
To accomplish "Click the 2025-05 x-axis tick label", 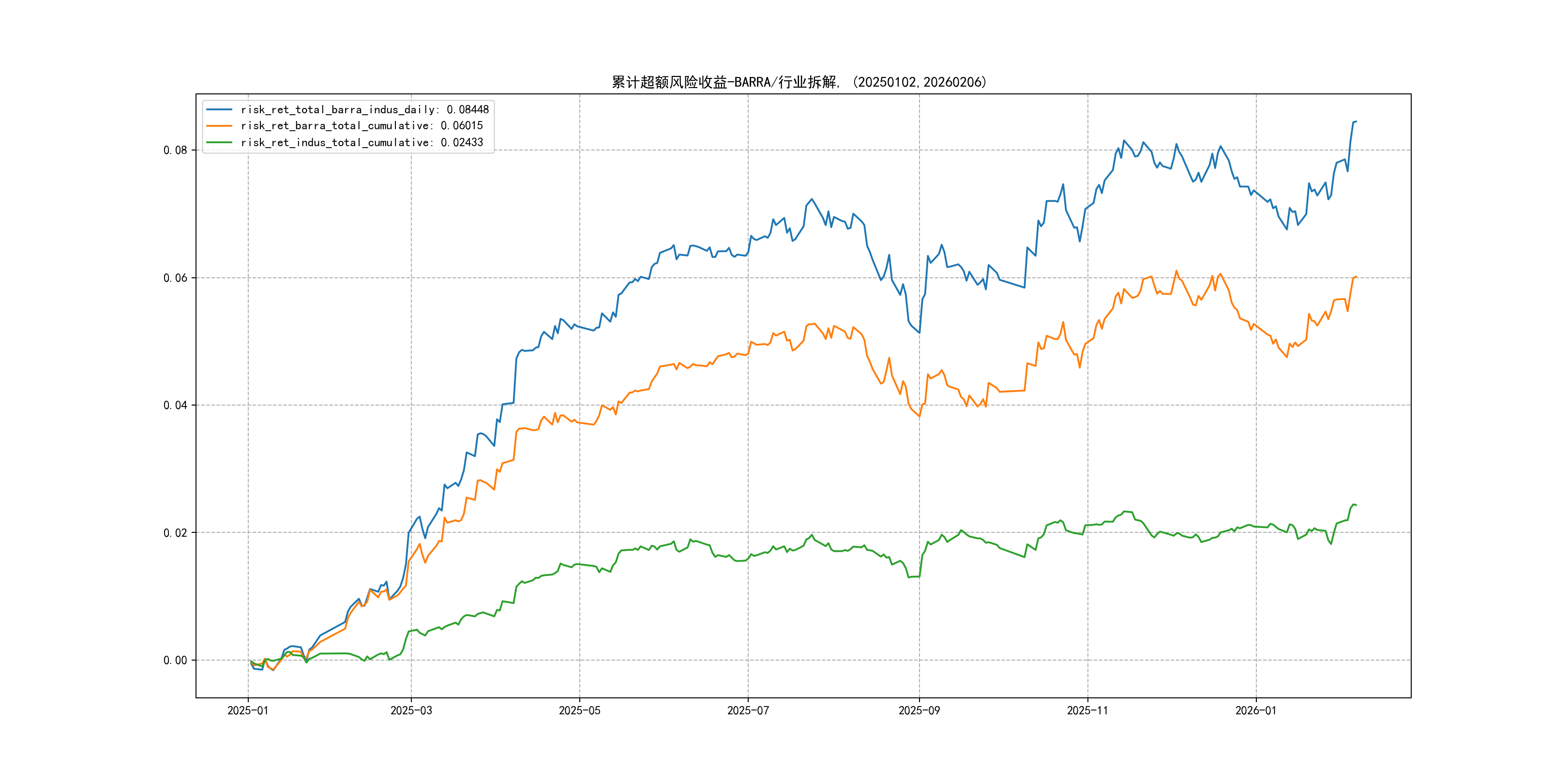I will point(579,710).
